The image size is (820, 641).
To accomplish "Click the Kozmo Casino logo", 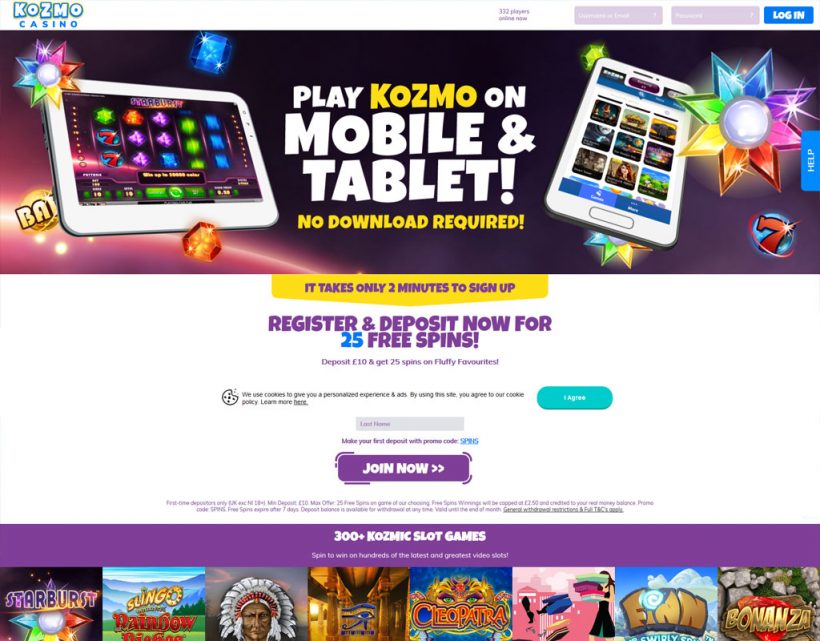I will (48, 15).
